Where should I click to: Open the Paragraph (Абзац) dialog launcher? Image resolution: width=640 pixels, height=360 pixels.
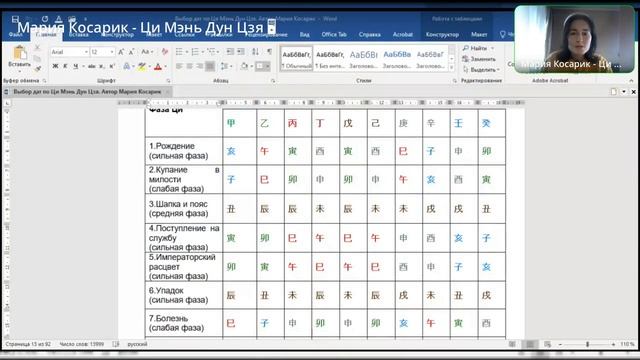[273, 81]
